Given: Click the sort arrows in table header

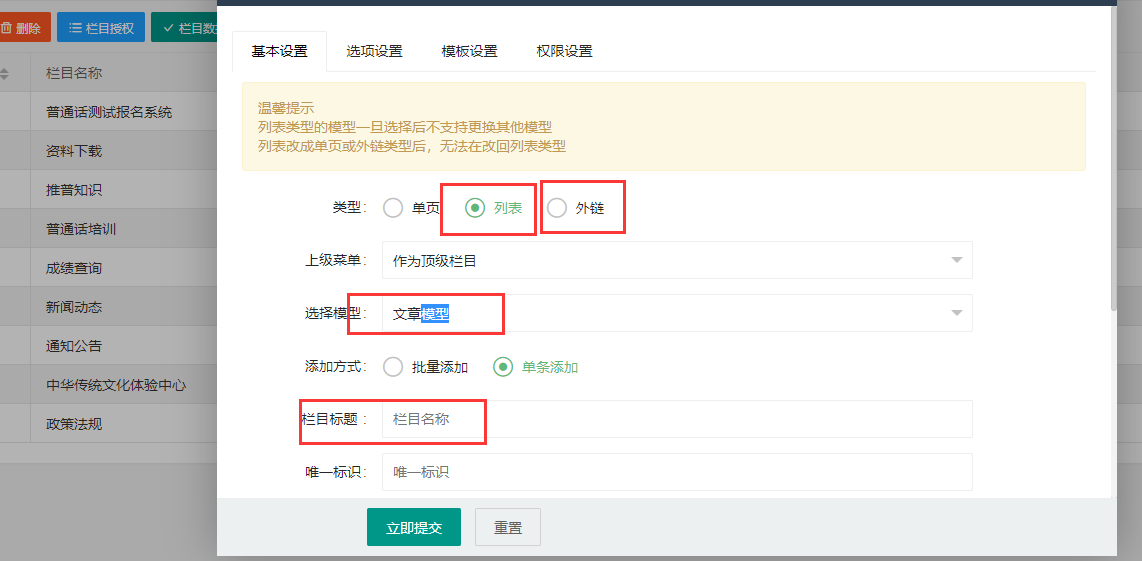Looking at the screenshot, I should click(x=5, y=74).
